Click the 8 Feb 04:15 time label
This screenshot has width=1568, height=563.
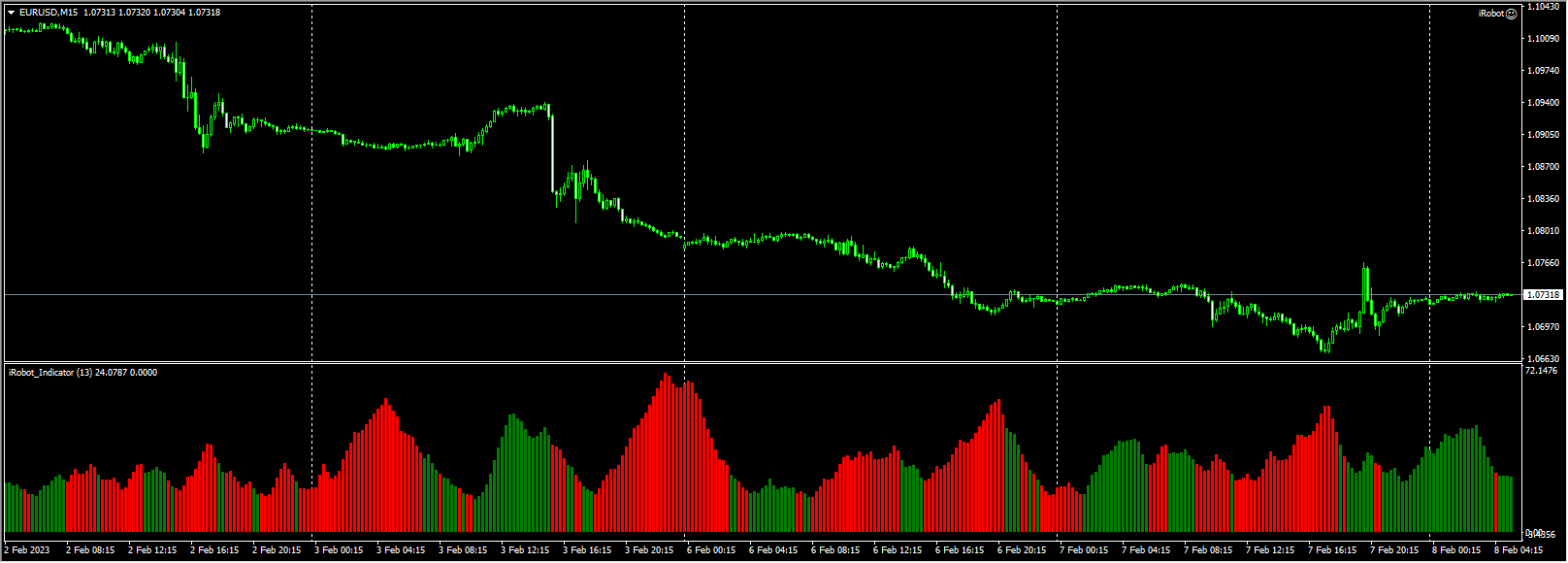1519,550
